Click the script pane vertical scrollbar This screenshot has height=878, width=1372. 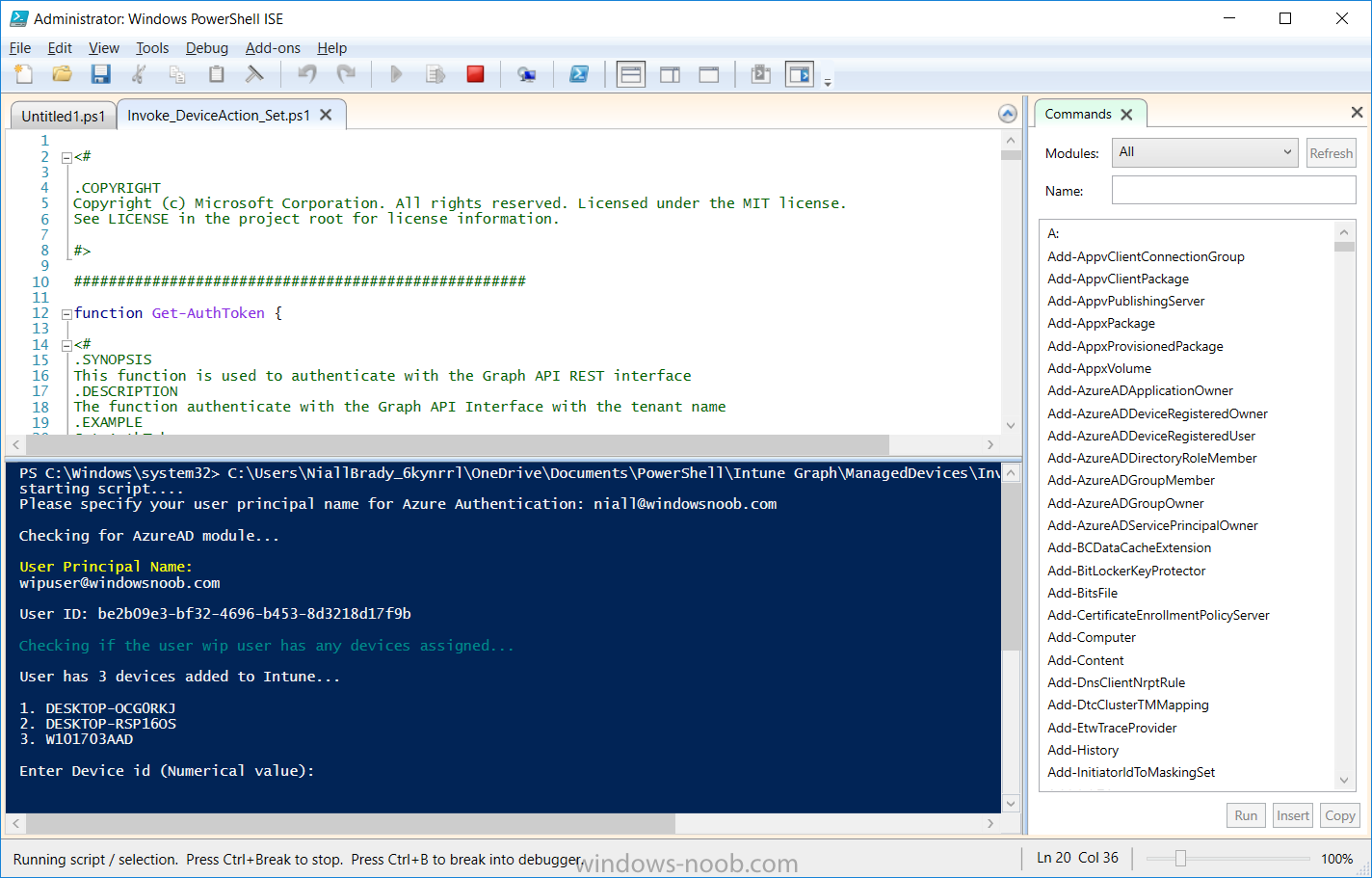[1011, 282]
